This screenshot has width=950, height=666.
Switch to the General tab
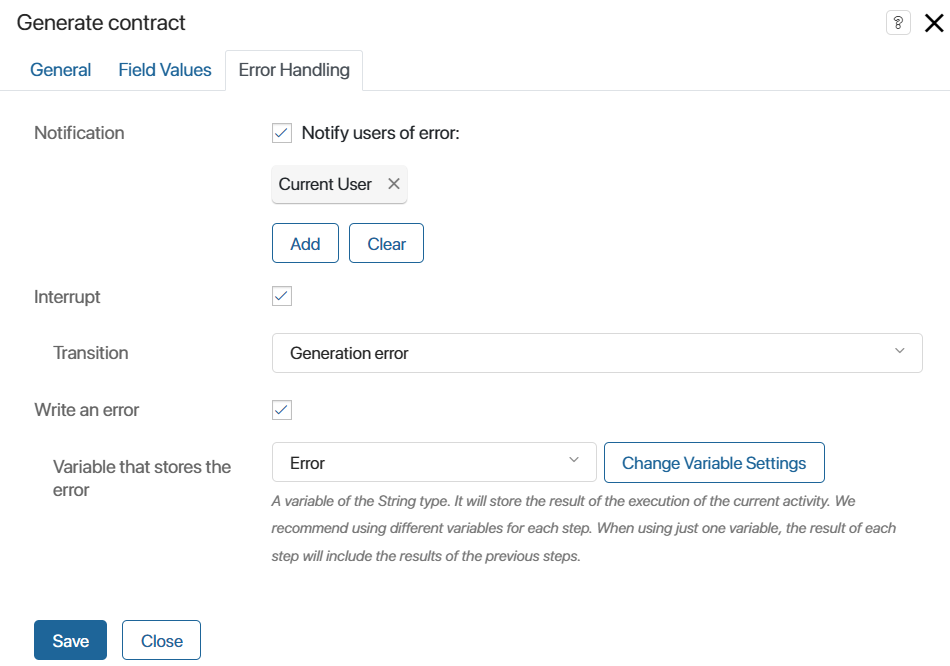[x=61, y=70]
